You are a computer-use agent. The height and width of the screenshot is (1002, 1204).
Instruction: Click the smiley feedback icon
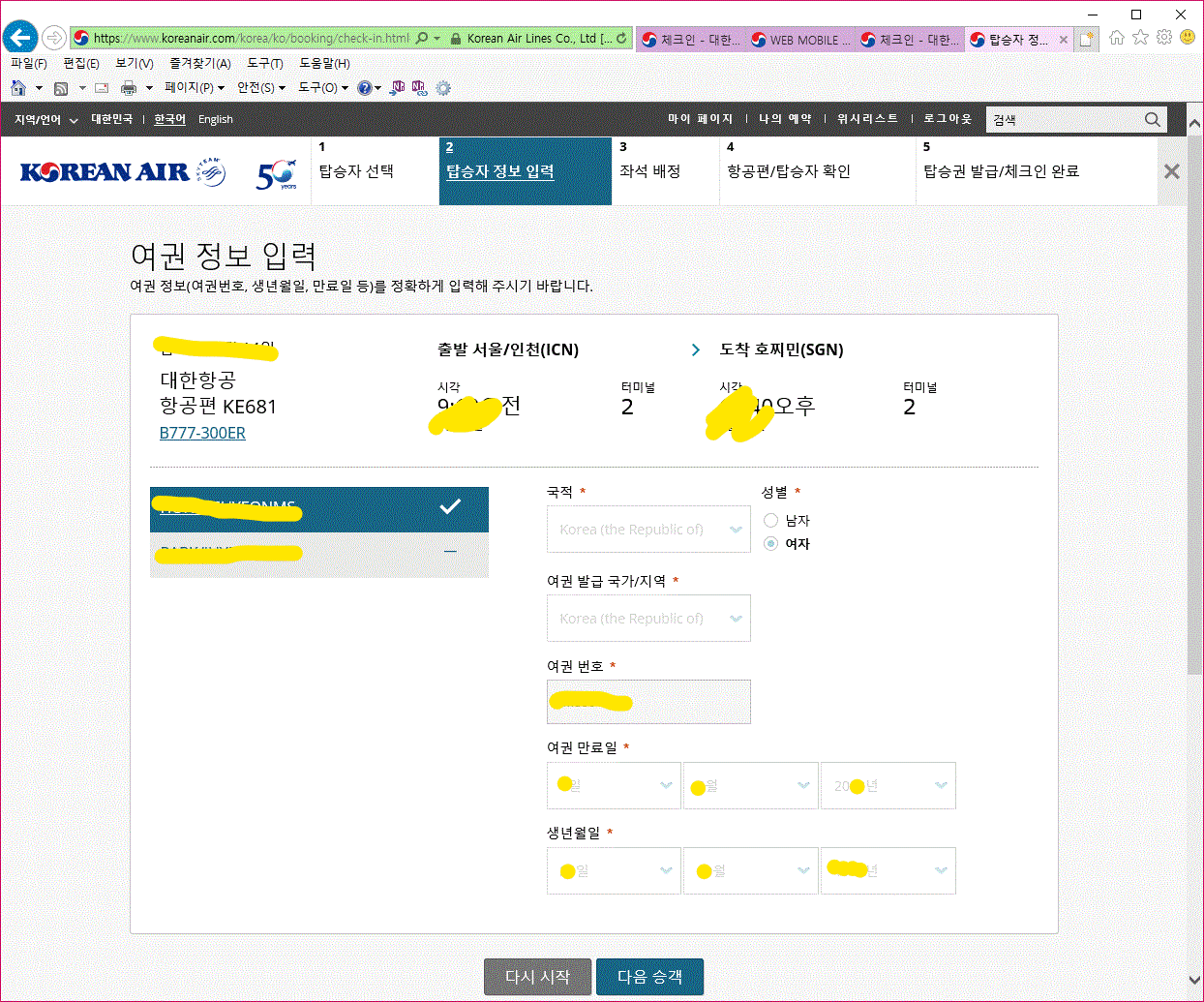[x=1188, y=37]
